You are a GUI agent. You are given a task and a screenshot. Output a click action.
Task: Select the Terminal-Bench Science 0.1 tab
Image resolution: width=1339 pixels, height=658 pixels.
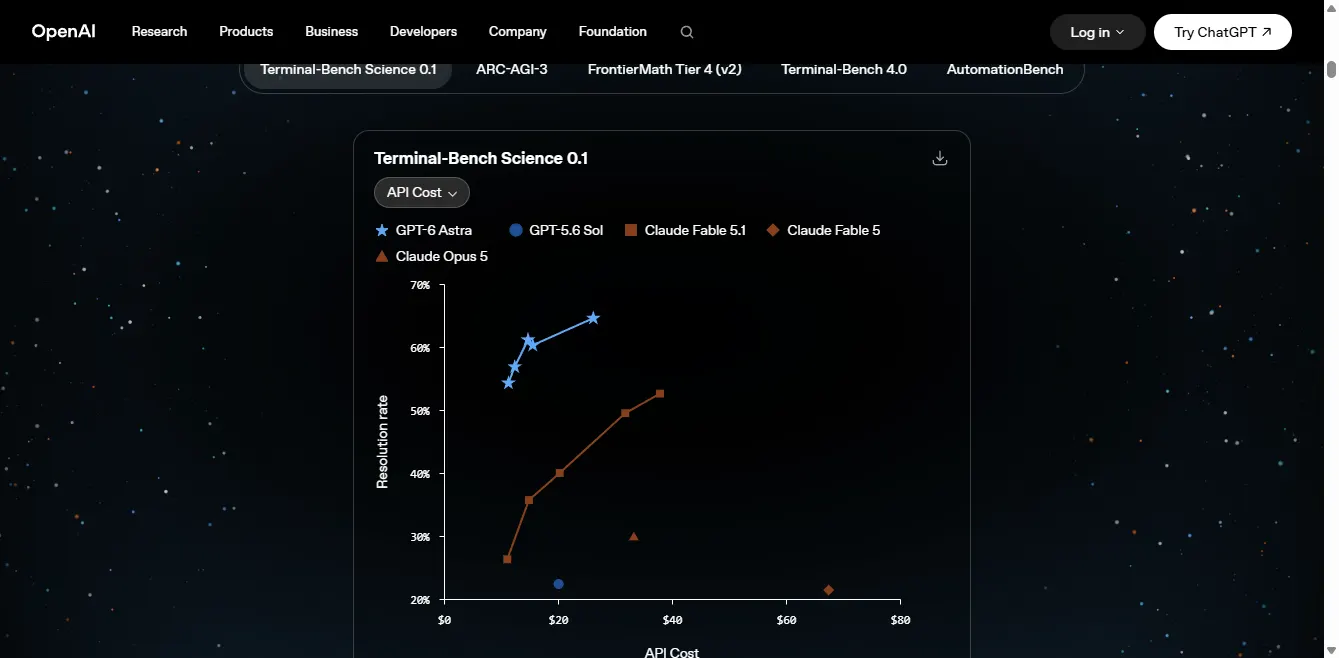[349, 70]
